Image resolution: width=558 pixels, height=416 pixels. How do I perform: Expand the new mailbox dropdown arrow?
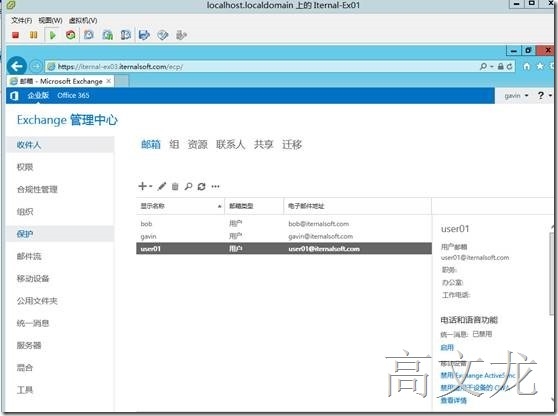click(151, 186)
